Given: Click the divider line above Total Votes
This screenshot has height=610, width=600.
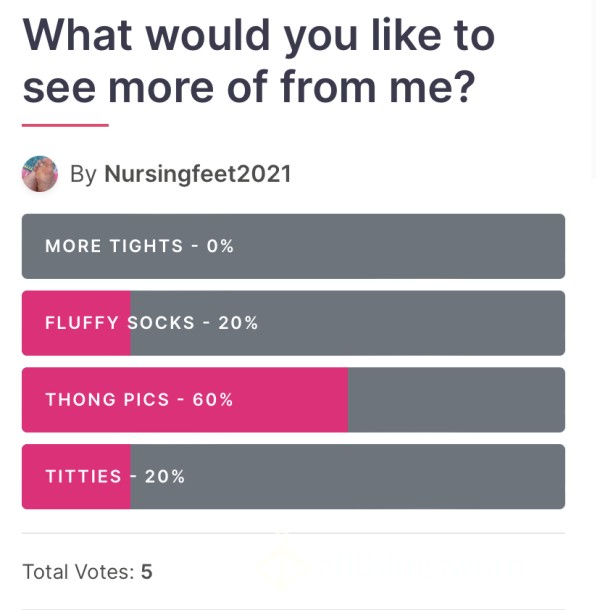Looking at the screenshot, I should [x=293, y=533].
